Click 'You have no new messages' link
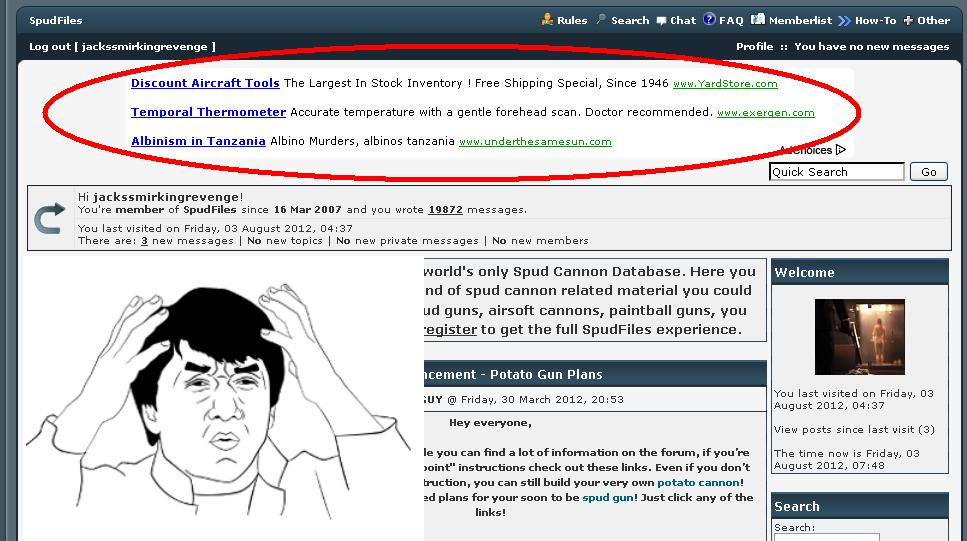 point(871,46)
